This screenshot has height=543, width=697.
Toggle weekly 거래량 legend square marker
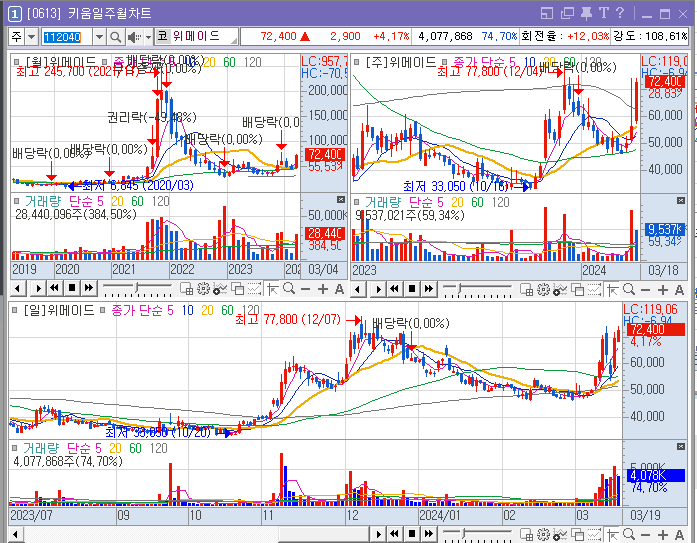(x=357, y=202)
